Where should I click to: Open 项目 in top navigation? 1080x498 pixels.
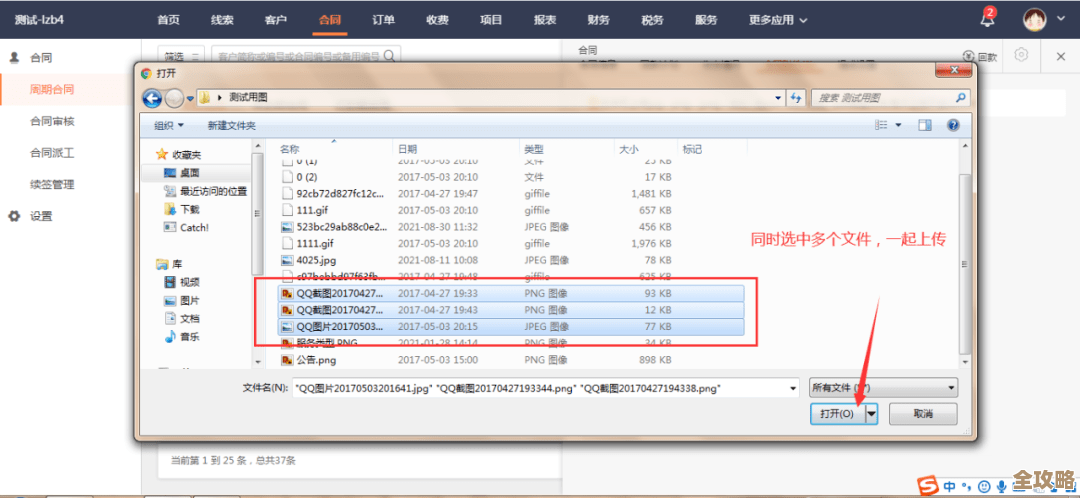(491, 20)
